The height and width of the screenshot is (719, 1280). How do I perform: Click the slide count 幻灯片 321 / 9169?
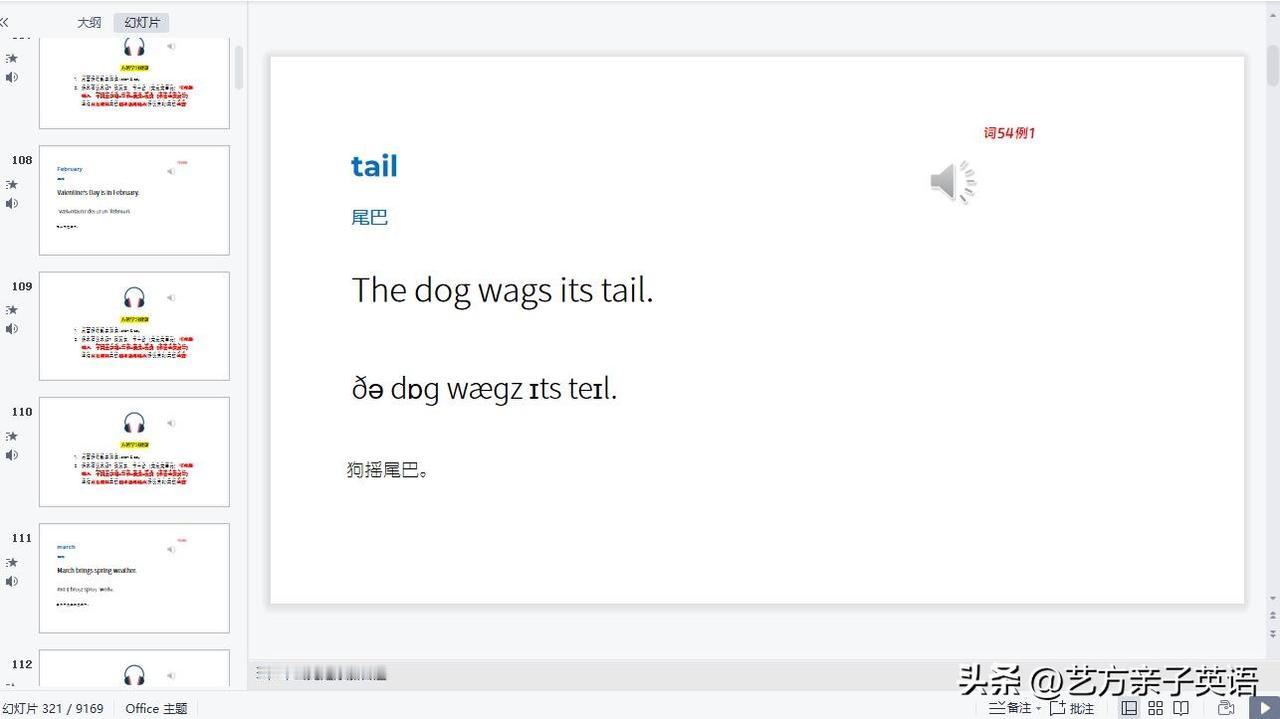pyautogui.click(x=53, y=708)
